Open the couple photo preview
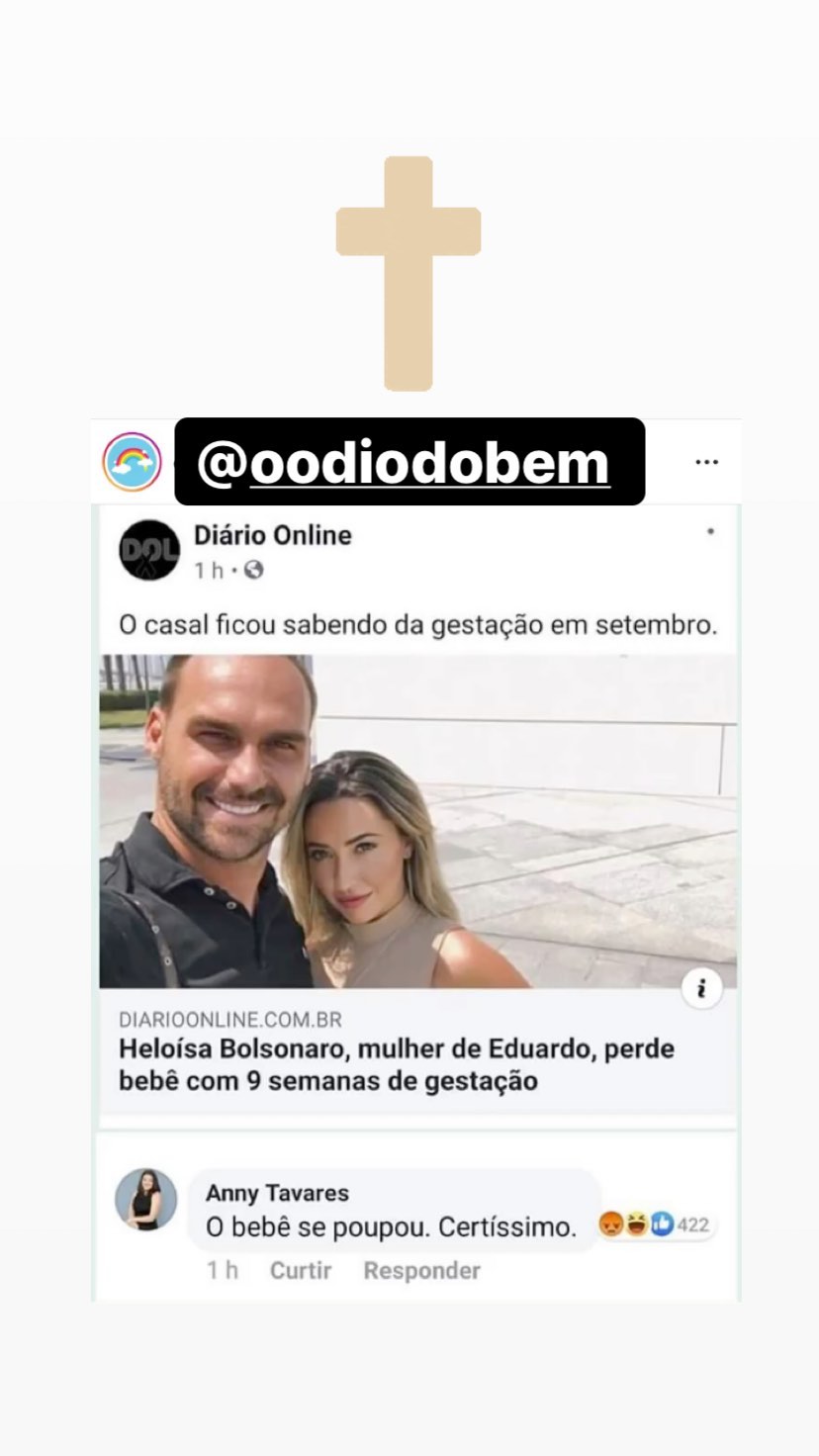Screen dimensions: 819x1456 [417, 821]
